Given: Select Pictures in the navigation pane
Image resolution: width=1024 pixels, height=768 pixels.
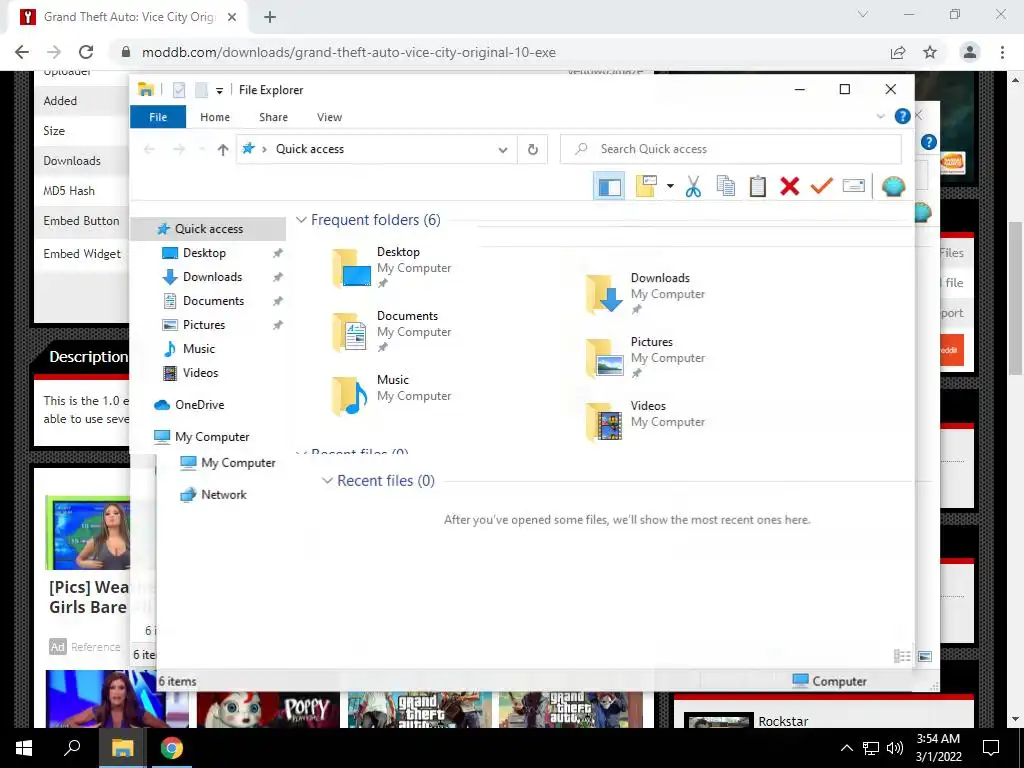Looking at the screenshot, I should (x=204, y=325).
